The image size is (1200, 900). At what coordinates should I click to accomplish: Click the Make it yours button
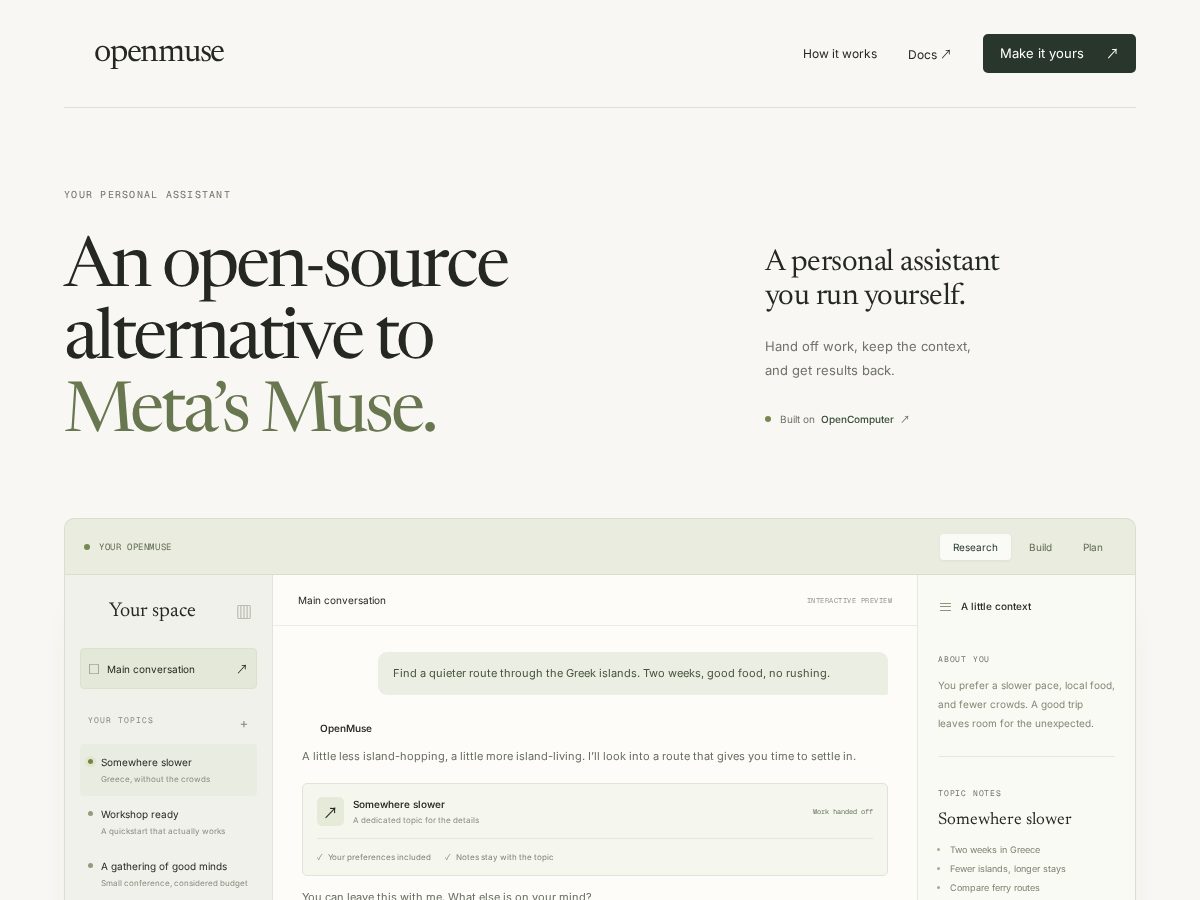(1059, 54)
